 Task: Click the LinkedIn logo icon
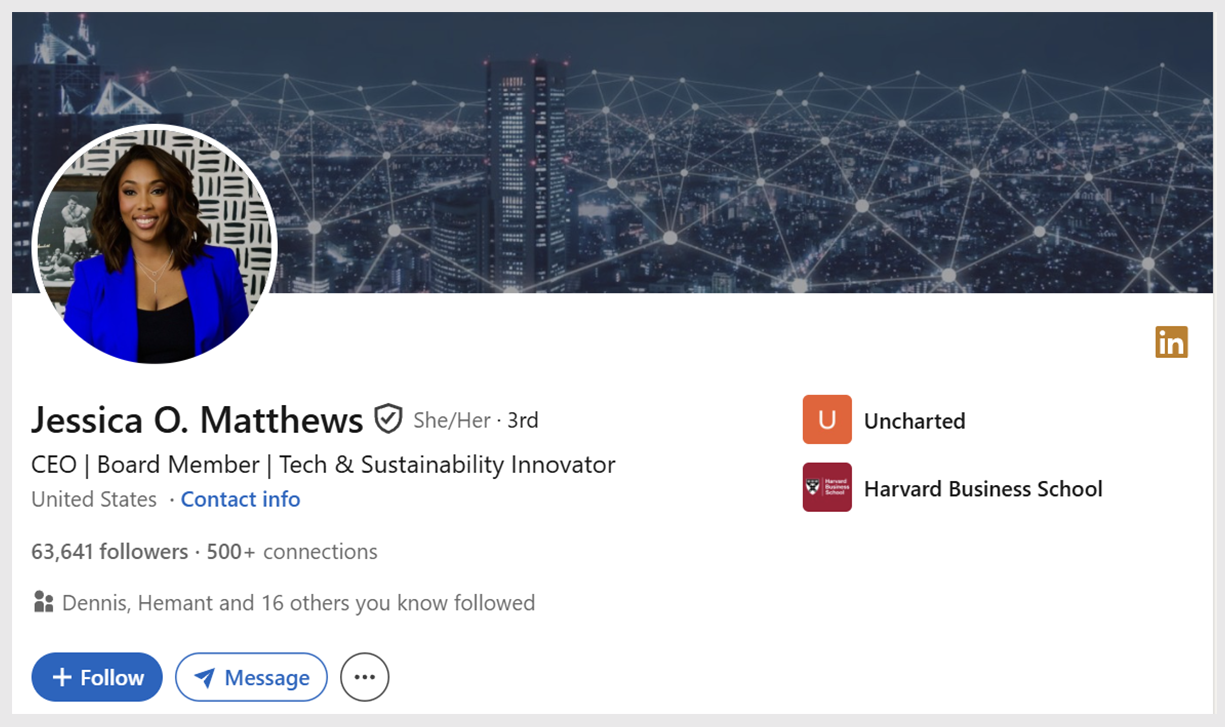[1171, 342]
